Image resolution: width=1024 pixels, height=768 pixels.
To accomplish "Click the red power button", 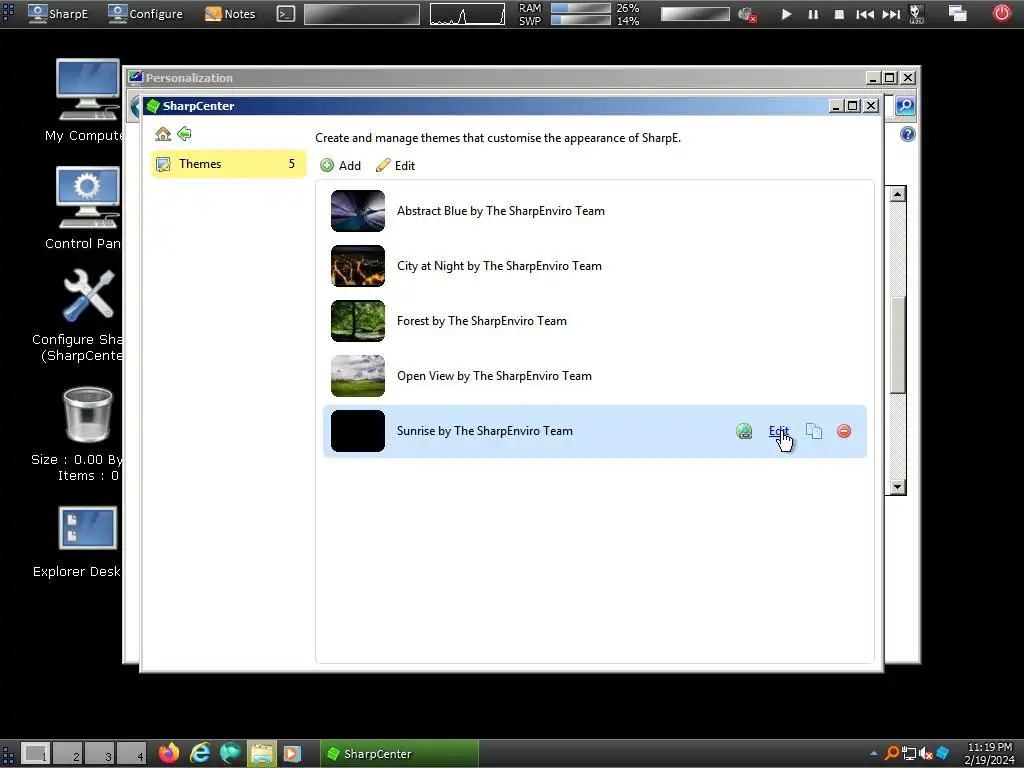I will 1002,12.
